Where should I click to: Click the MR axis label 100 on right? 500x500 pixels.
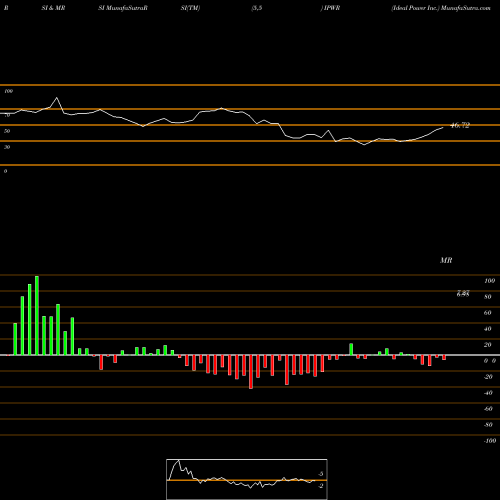pos(490,281)
